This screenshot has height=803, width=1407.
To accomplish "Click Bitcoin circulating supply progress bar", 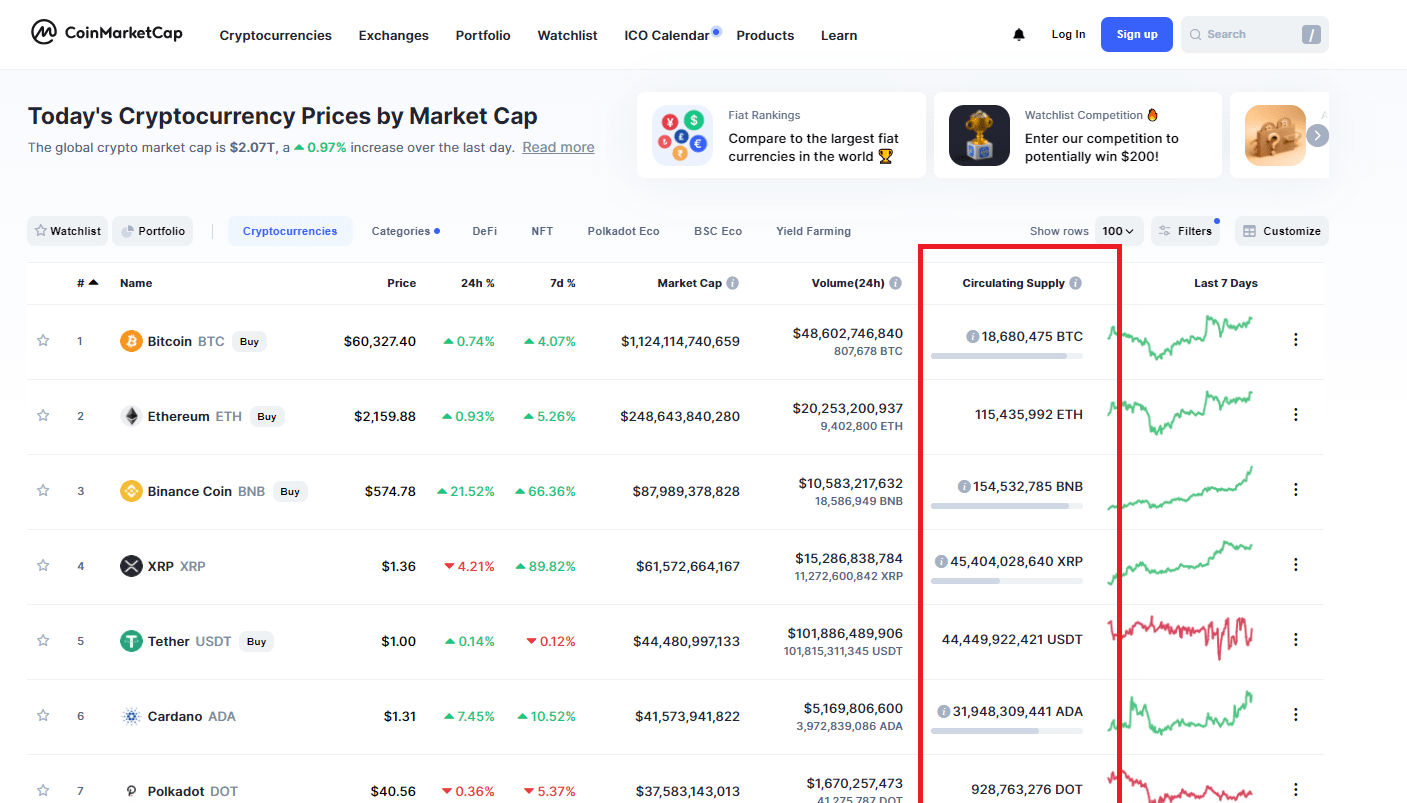I will 1007,356.
